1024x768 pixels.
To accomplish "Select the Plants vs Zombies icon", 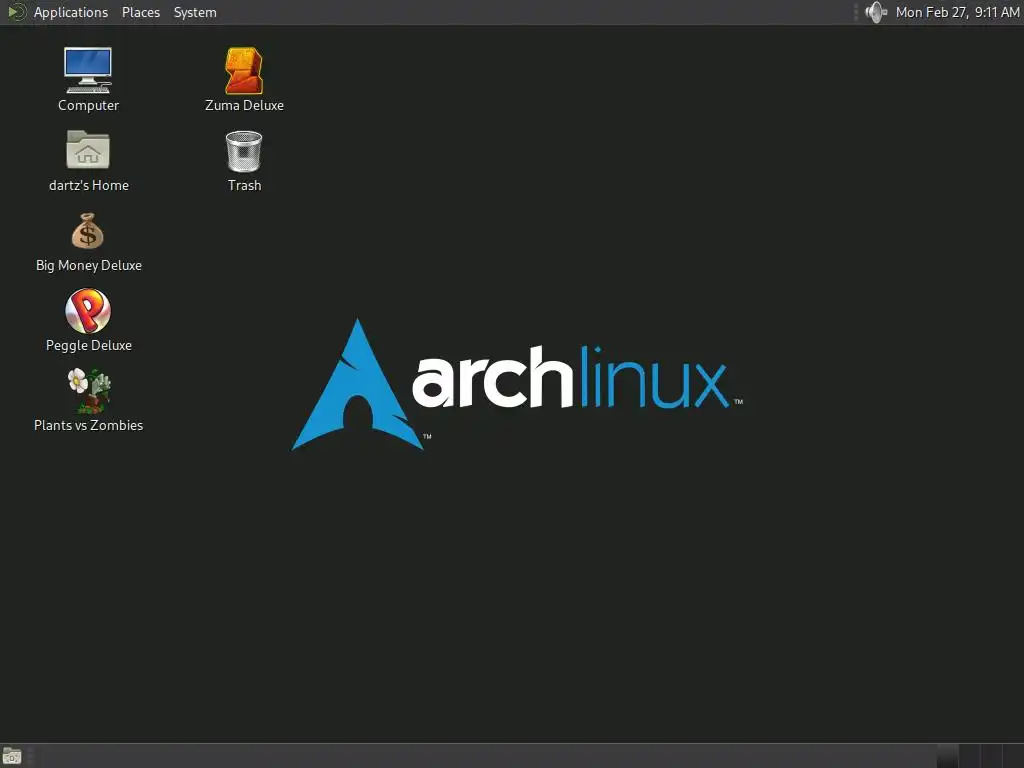I will [x=89, y=391].
